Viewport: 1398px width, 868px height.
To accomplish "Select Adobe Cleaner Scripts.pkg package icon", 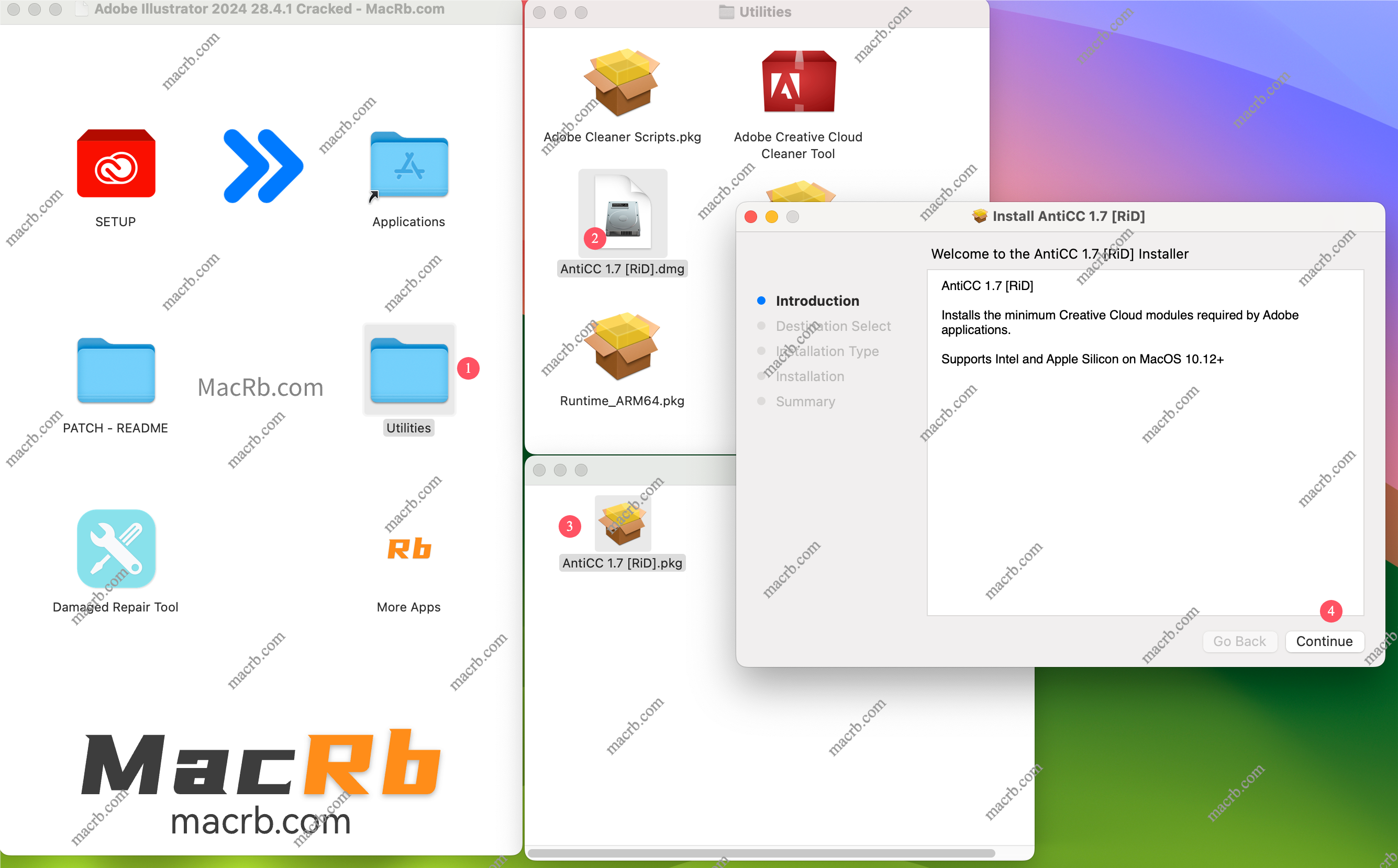I will 623,83.
